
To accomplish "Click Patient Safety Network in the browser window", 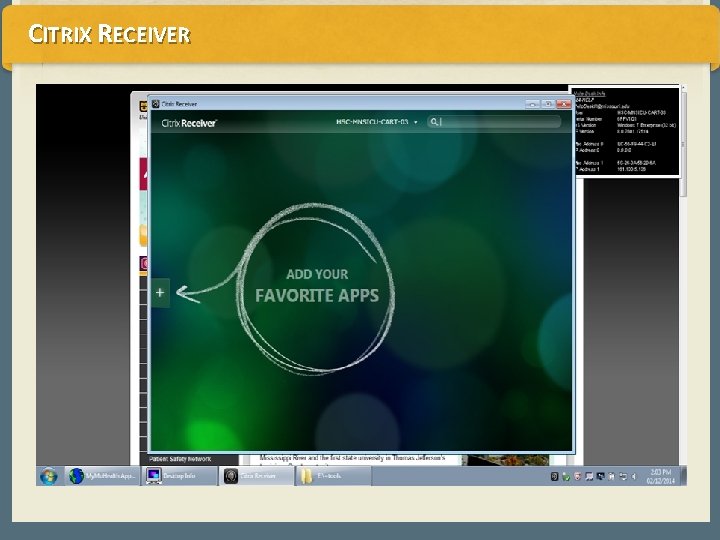I will 180,459.
